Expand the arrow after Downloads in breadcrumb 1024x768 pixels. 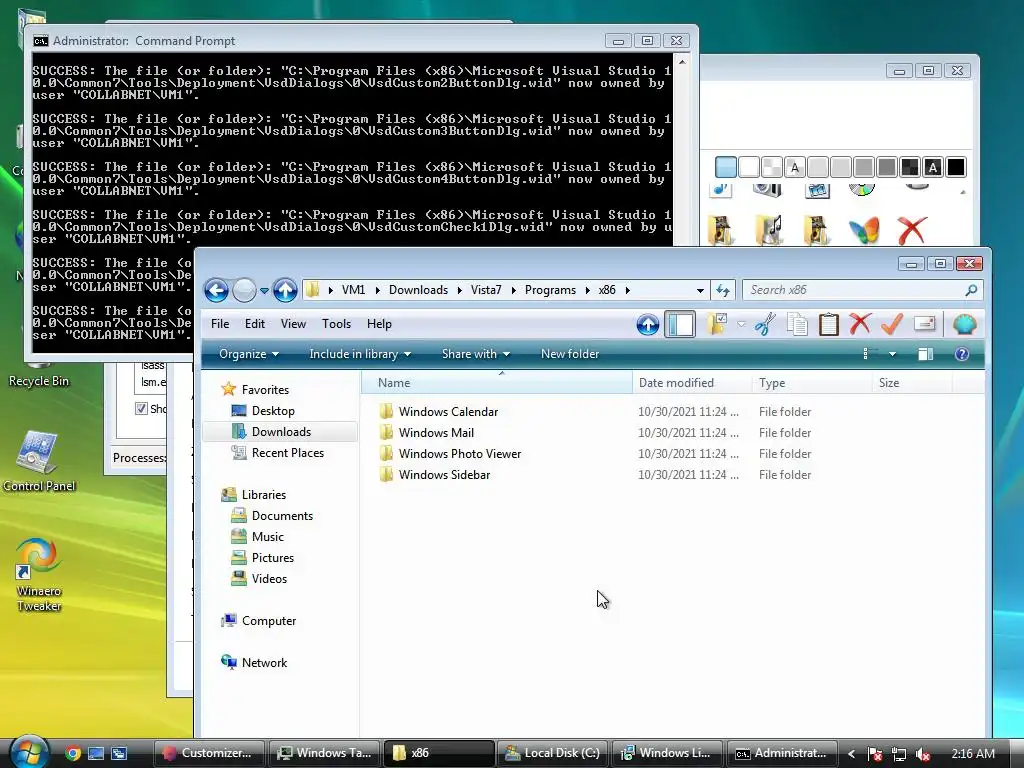tap(460, 290)
